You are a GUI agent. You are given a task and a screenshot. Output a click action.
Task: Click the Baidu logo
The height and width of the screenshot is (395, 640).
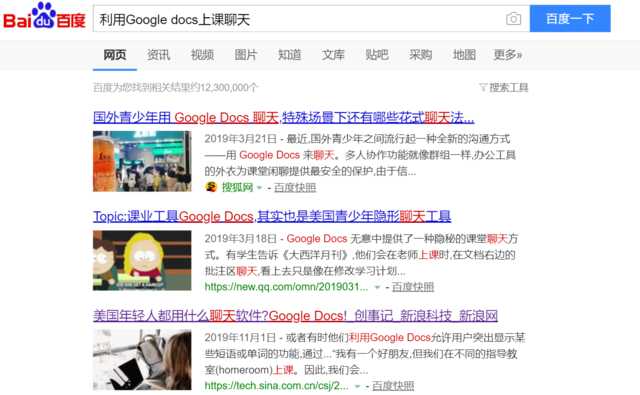pos(44,16)
